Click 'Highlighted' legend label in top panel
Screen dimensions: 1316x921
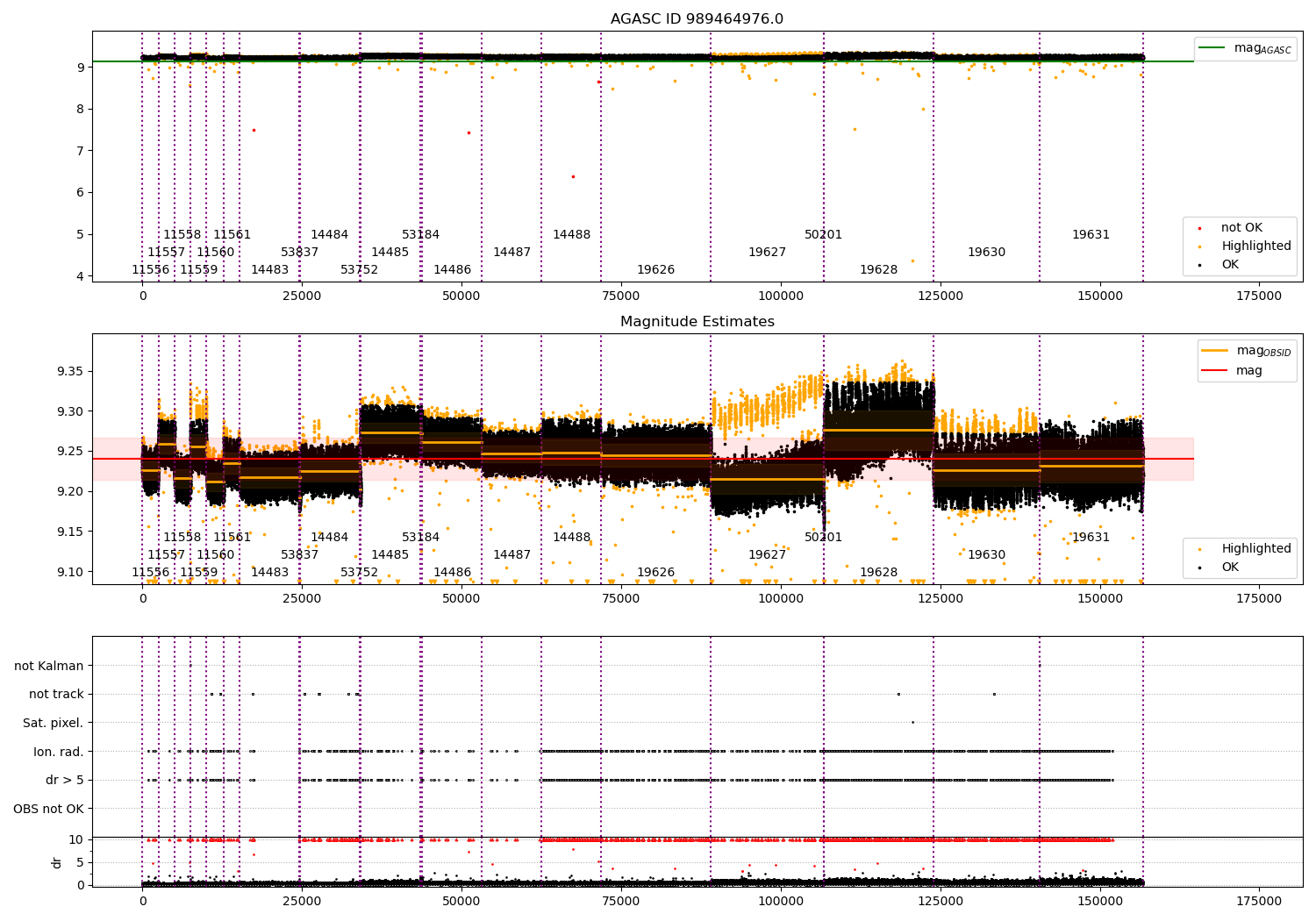(x=1256, y=246)
